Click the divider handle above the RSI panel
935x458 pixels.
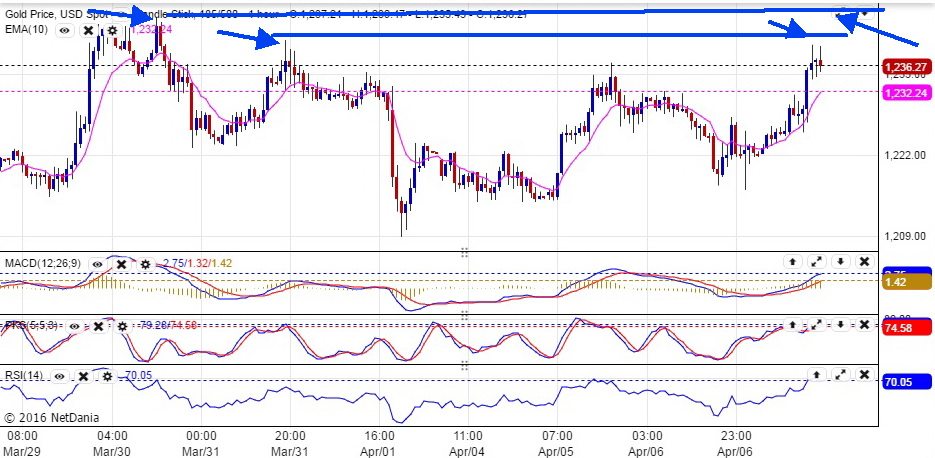point(464,366)
